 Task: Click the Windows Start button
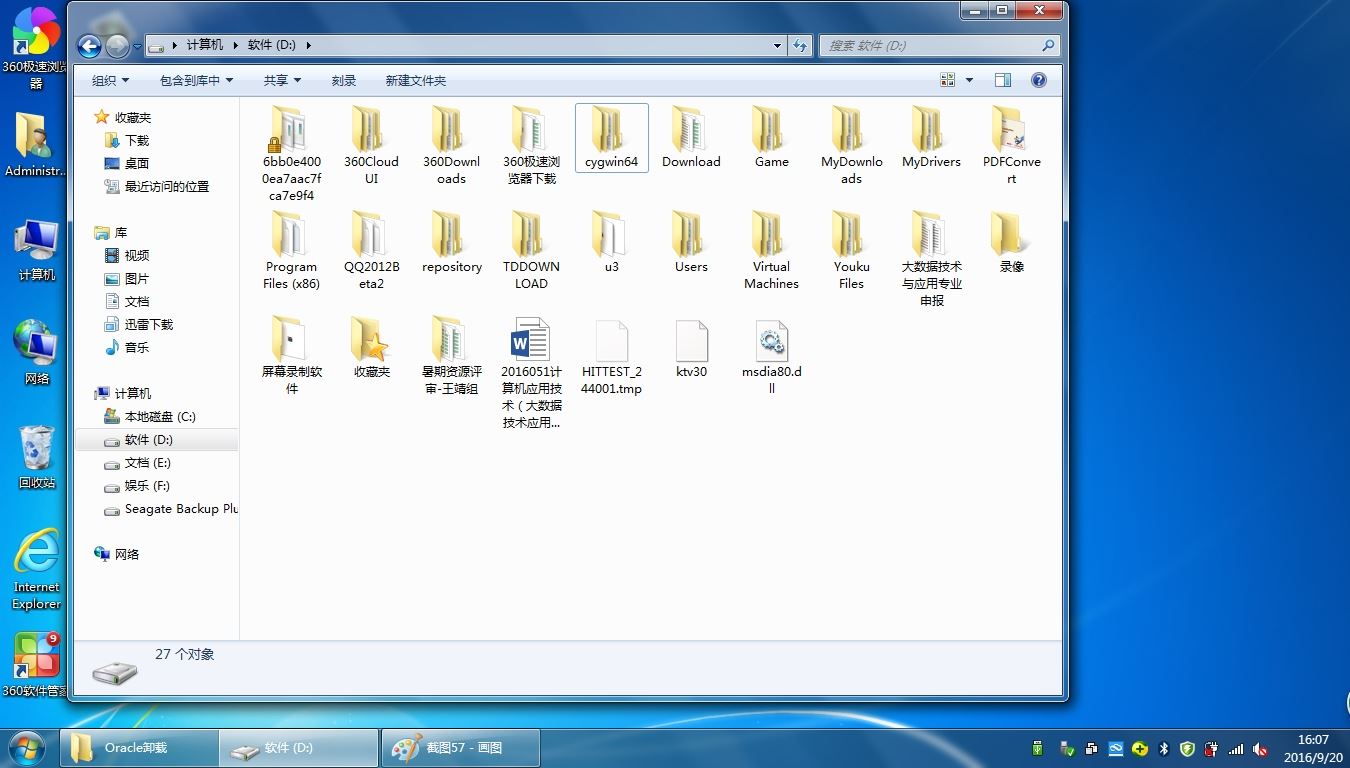[27, 748]
